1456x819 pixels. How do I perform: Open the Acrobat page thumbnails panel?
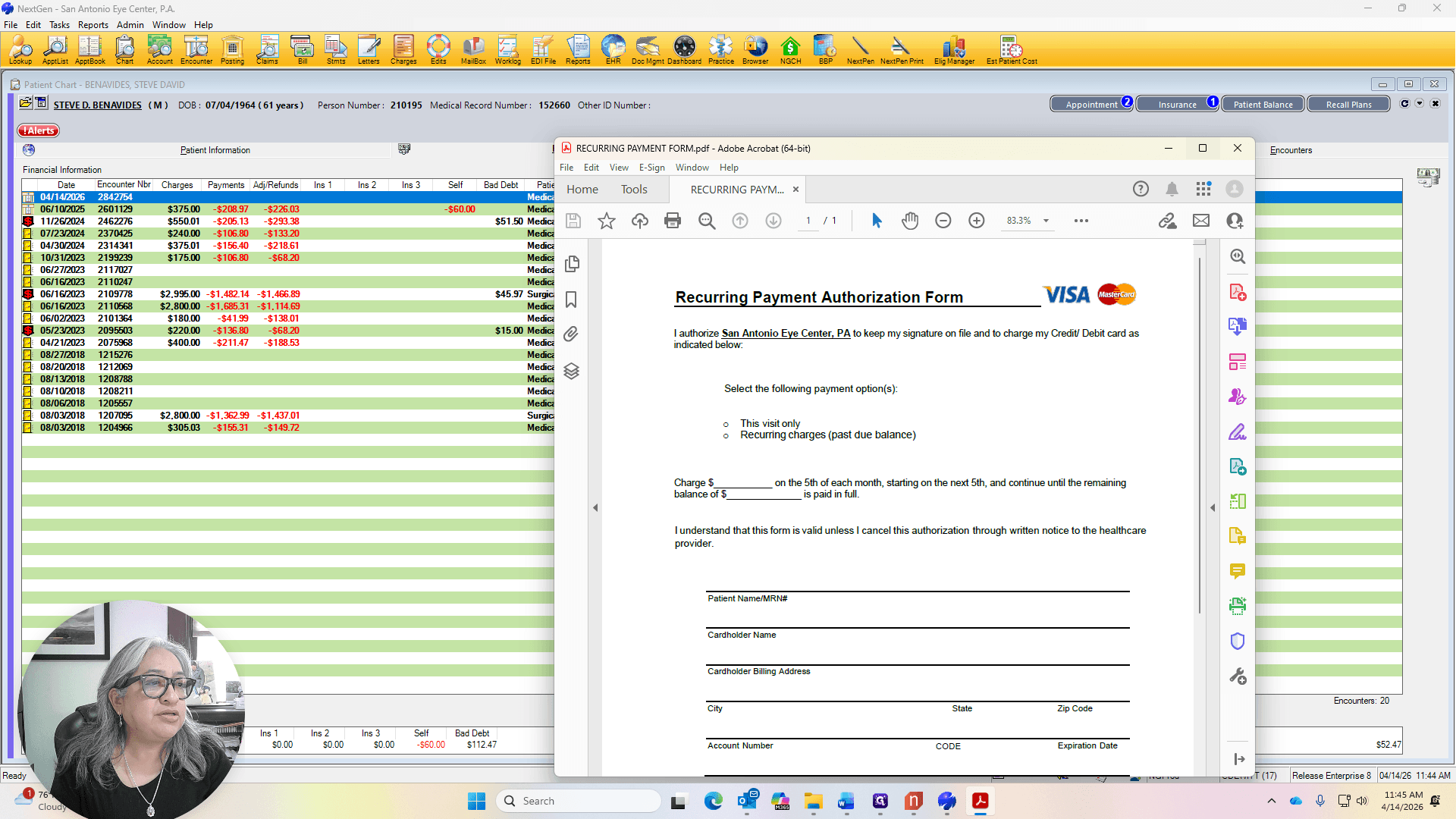(572, 263)
